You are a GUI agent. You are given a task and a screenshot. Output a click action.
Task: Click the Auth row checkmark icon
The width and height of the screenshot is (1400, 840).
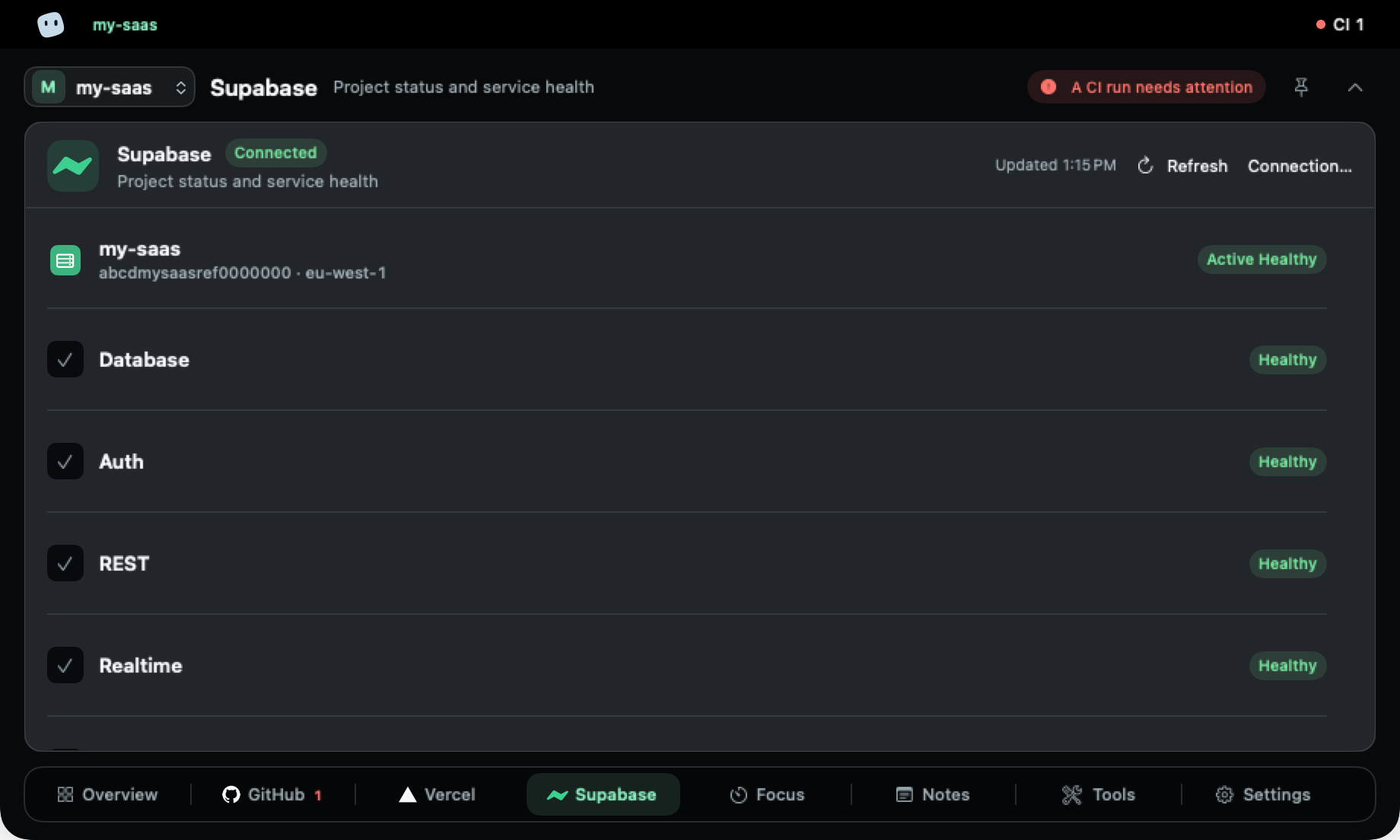[65, 461]
